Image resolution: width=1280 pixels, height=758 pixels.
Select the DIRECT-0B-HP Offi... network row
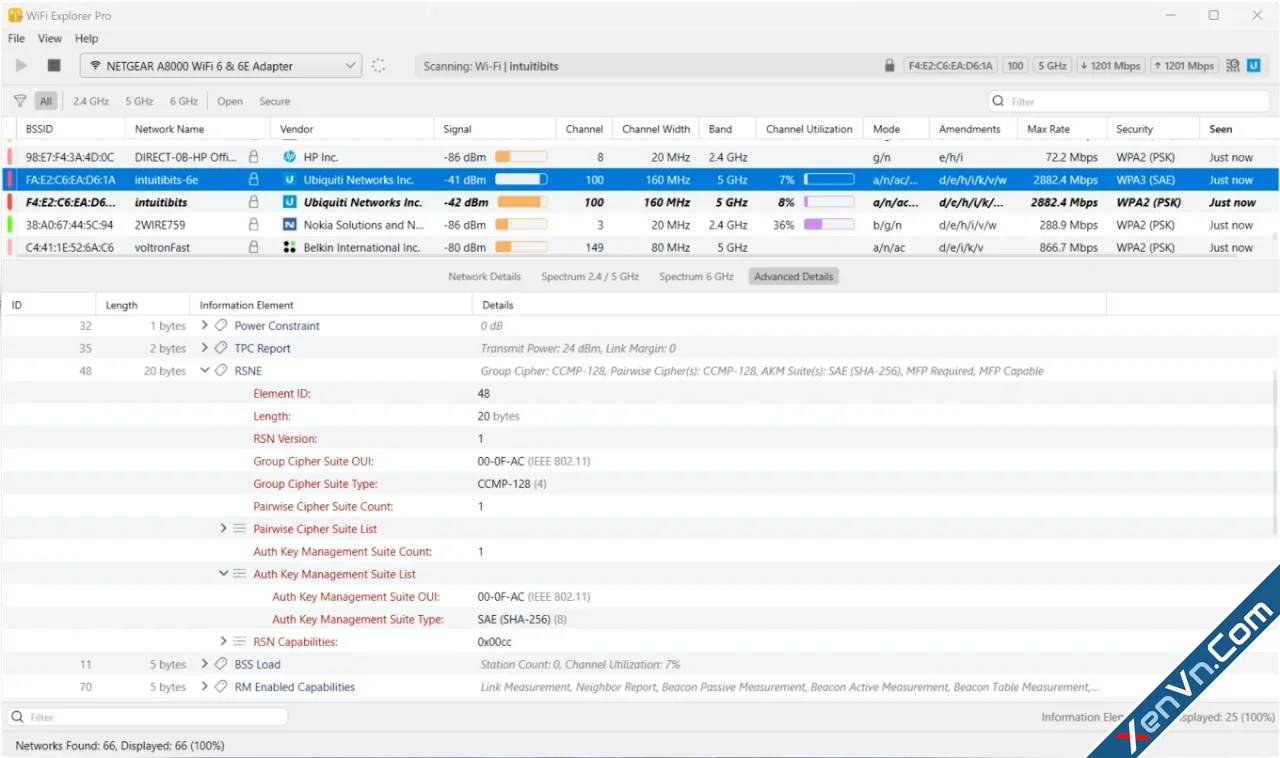(x=640, y=157)
